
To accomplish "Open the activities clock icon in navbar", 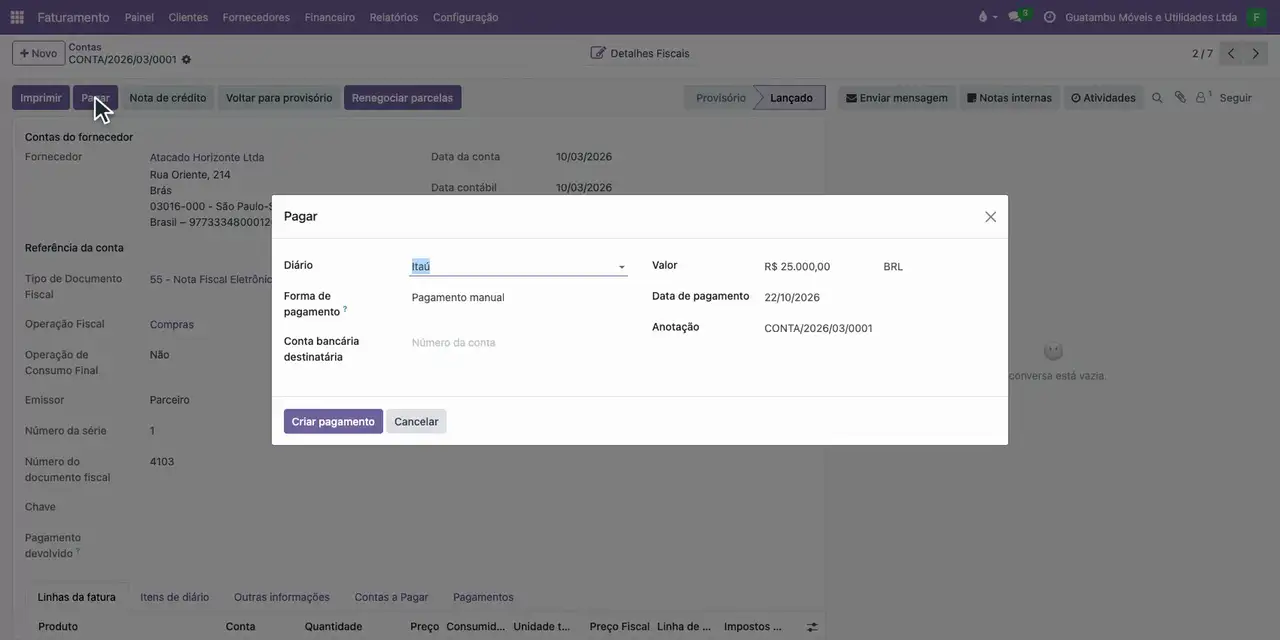I will tap(1049, 17).
